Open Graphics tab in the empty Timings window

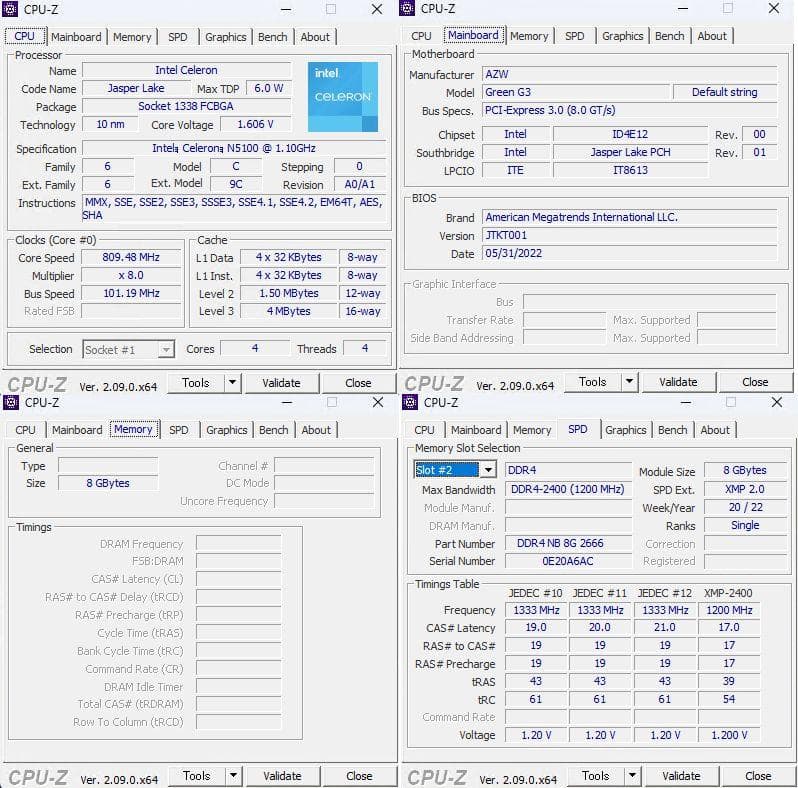[226, 430]
